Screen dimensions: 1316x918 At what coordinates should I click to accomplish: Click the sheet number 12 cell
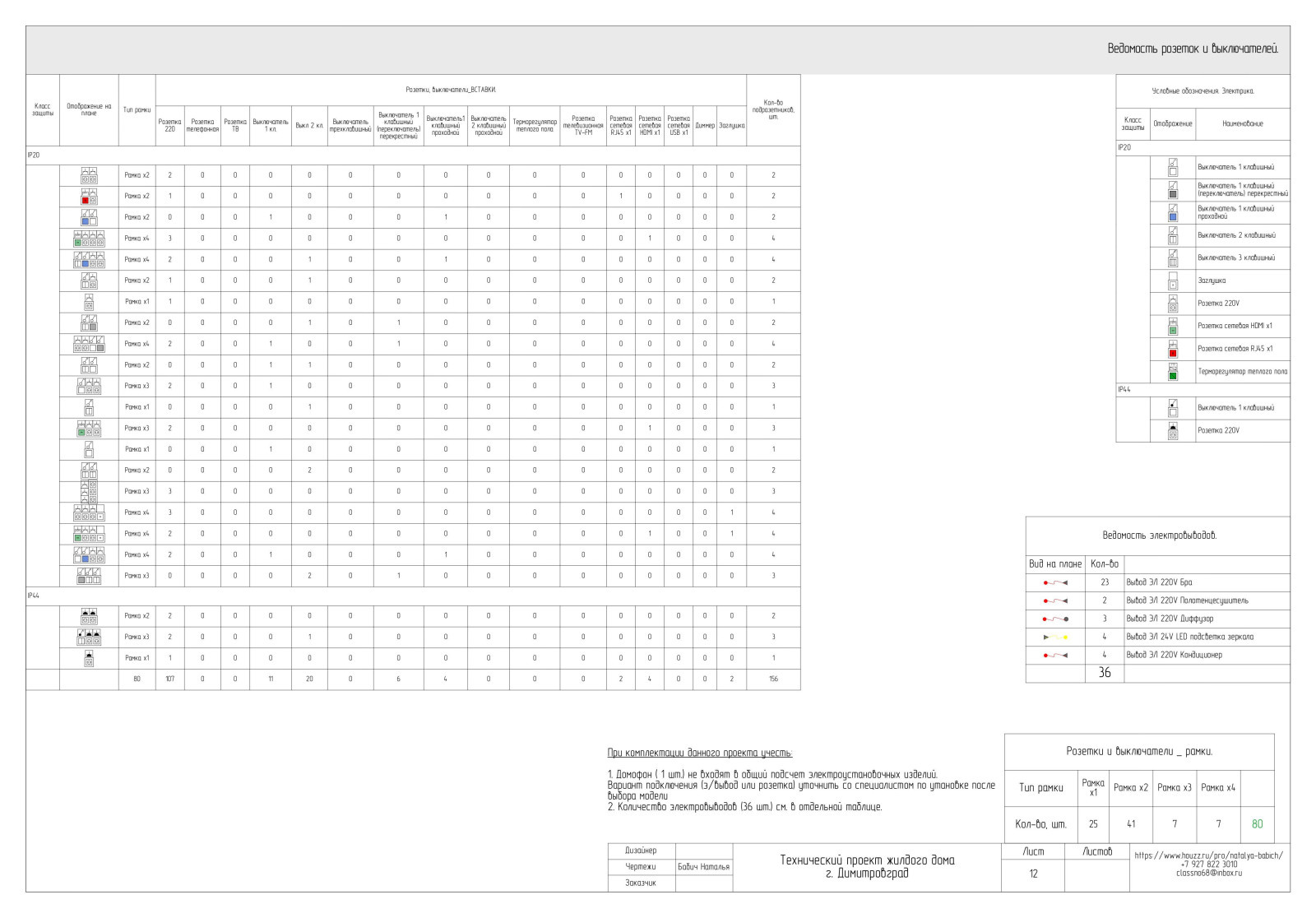tap(1033, 874)
